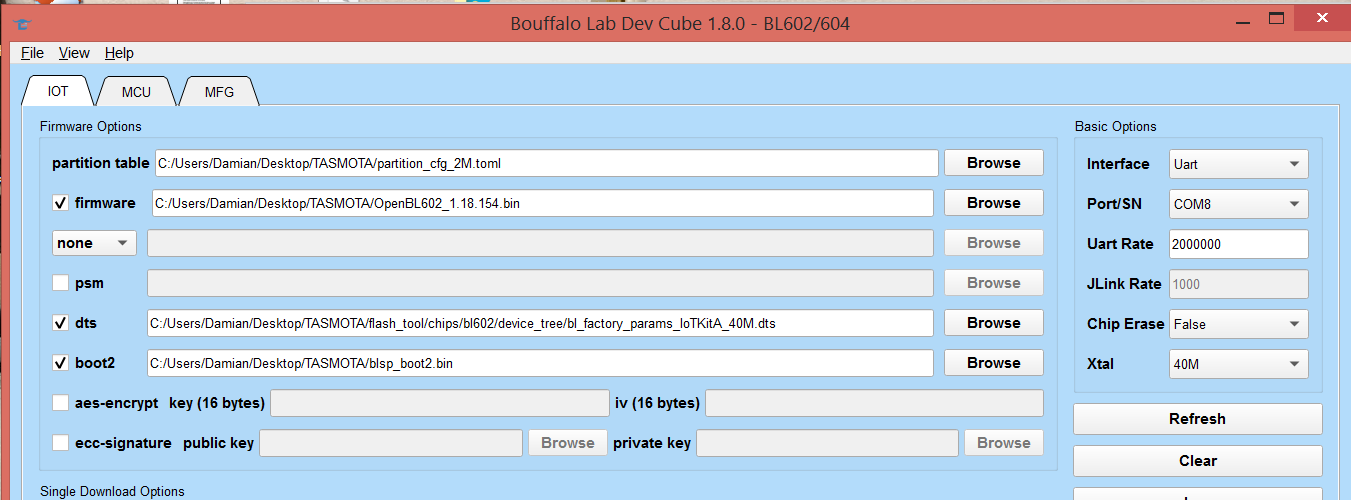
Task: Browse for the partition table file
Action: 994,163
